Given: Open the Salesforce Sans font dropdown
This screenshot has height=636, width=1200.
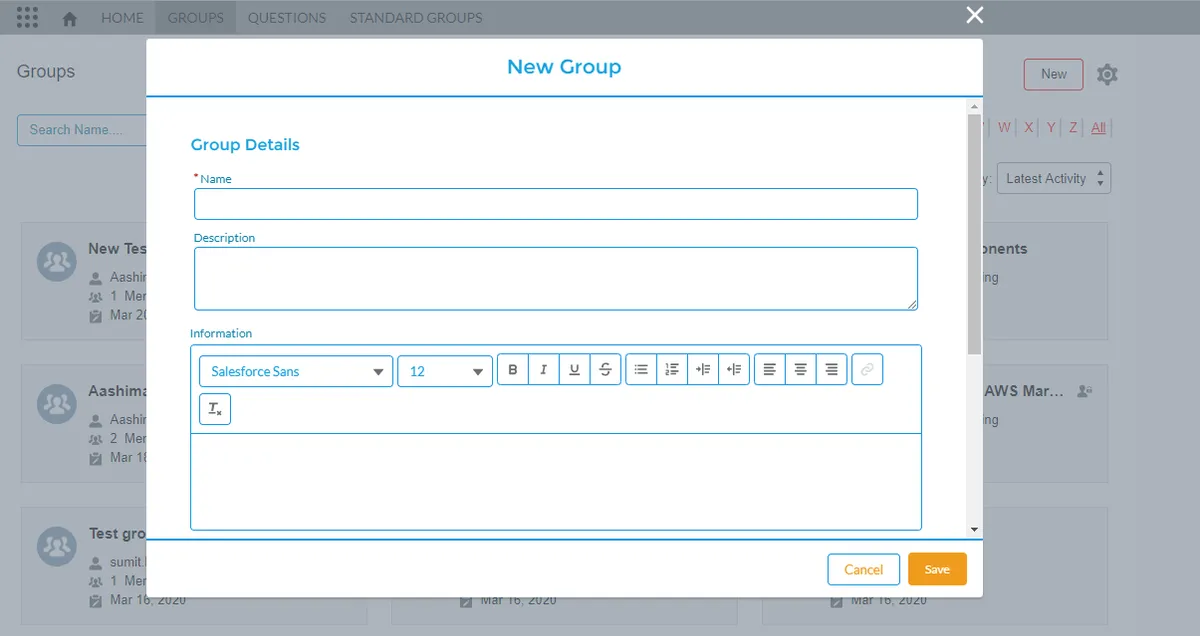Looking at the screenshot, I should [296, 371].
